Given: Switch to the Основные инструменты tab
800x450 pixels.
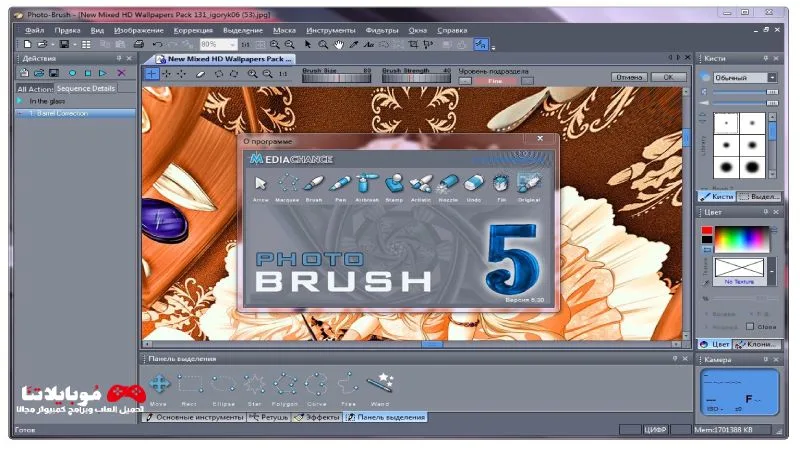Looking at the screenshot, I should pos(194,417).
